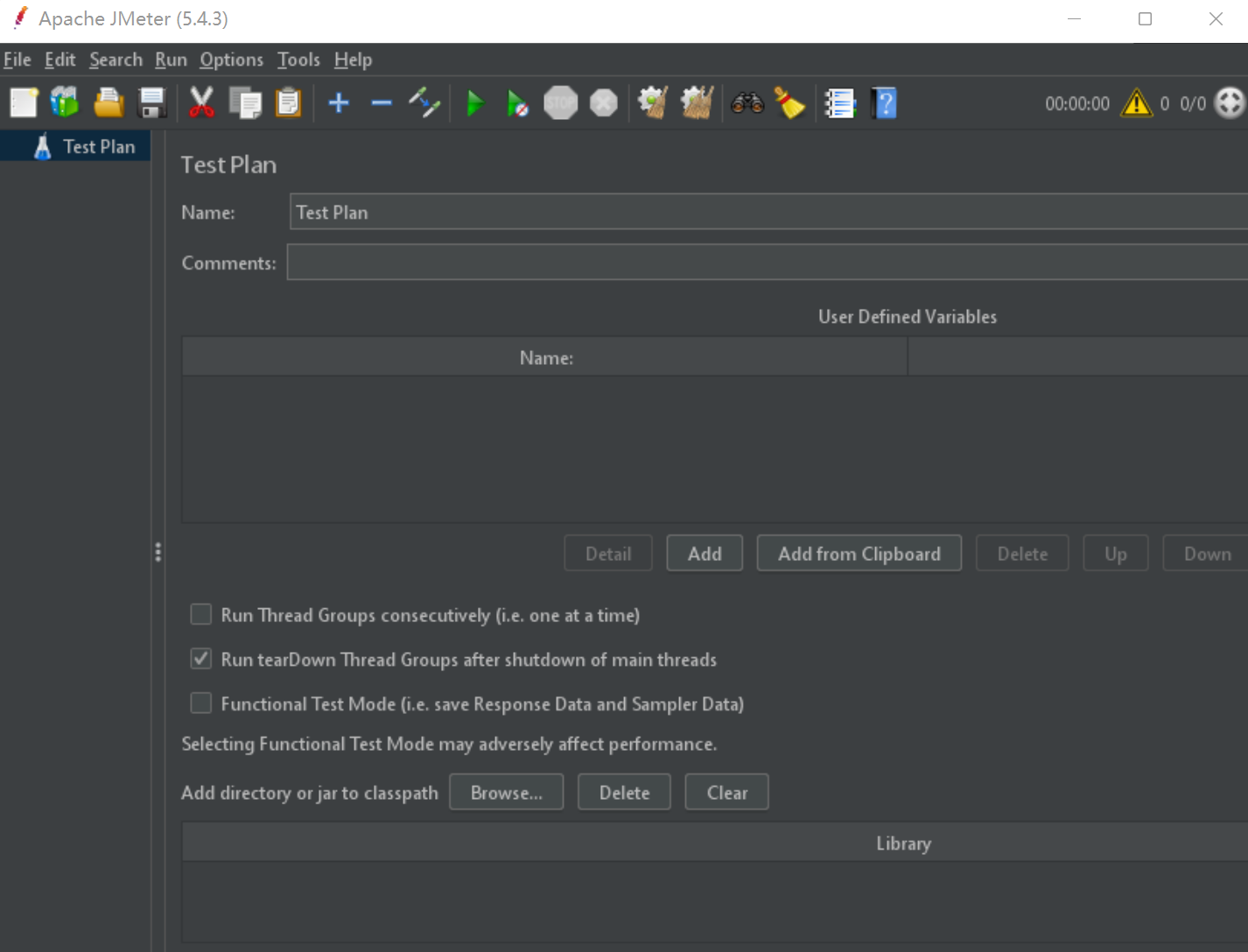This screenshot has height=952, width=1248.
Task: Open the Function Helper list icon
Action: click(840, 103)
